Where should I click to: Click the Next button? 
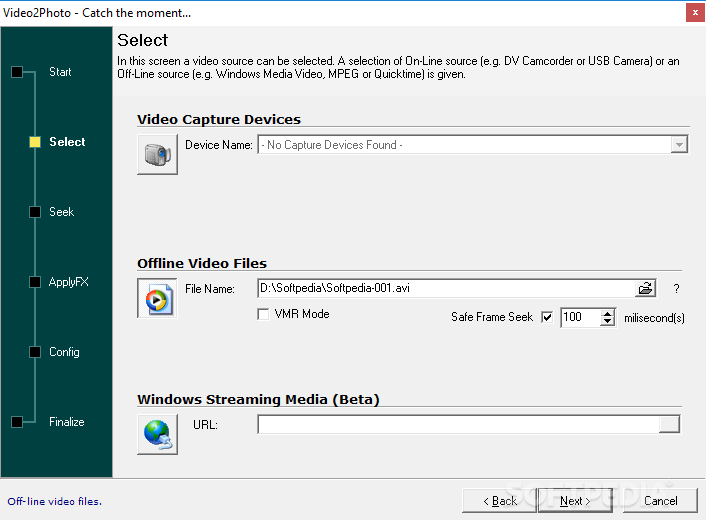click(x=575, y=501)
